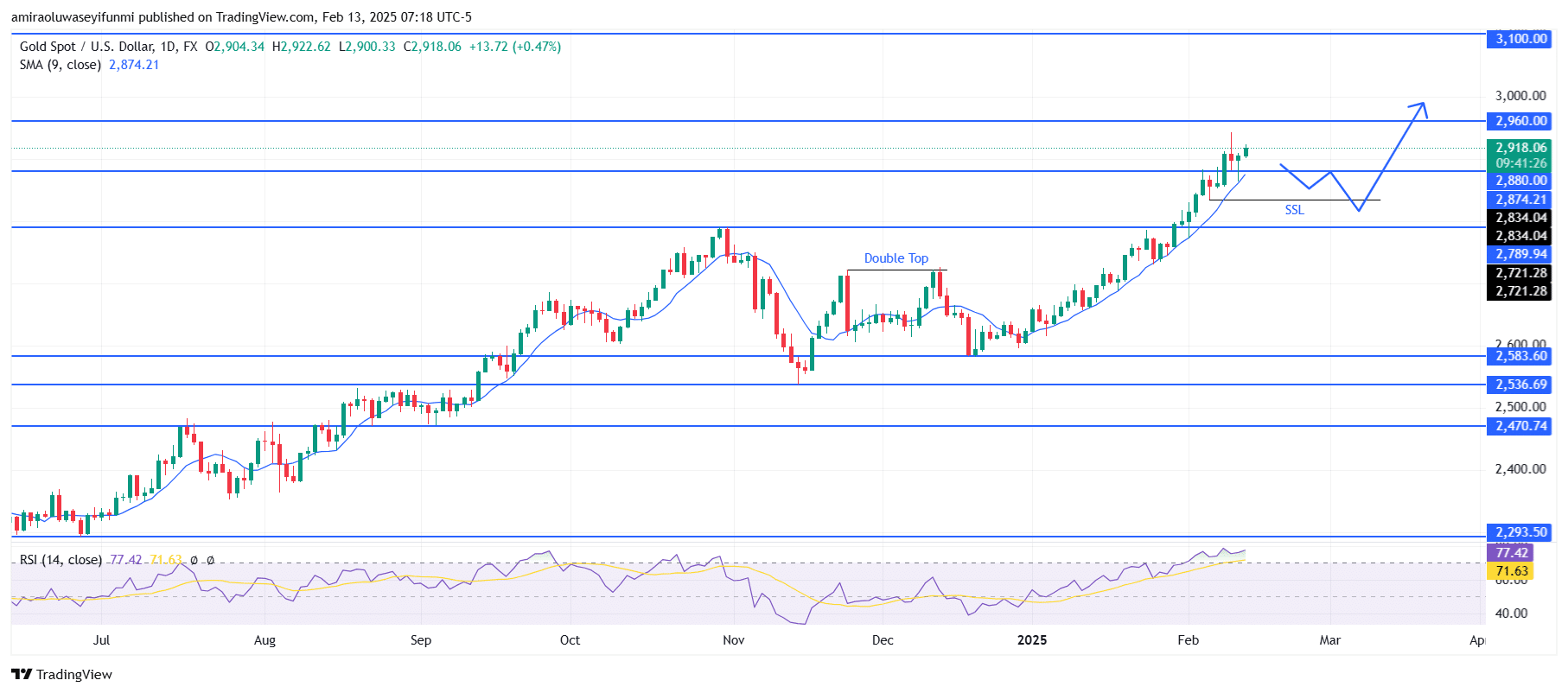Screen dimensions: 1568x693
Task: Click the change value +13.72 (+0.47%)
Action: click(x=515, y=47)
